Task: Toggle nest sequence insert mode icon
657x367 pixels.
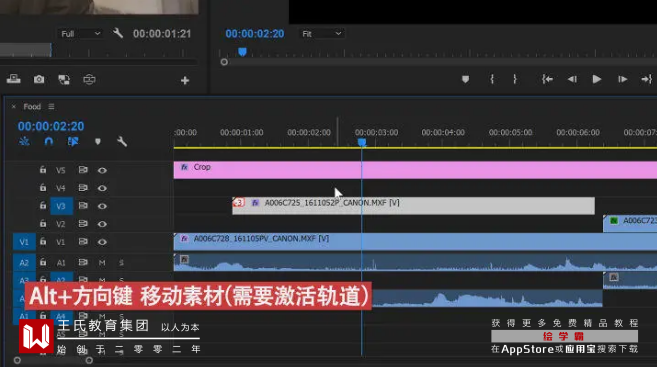Action: (24, 142)
